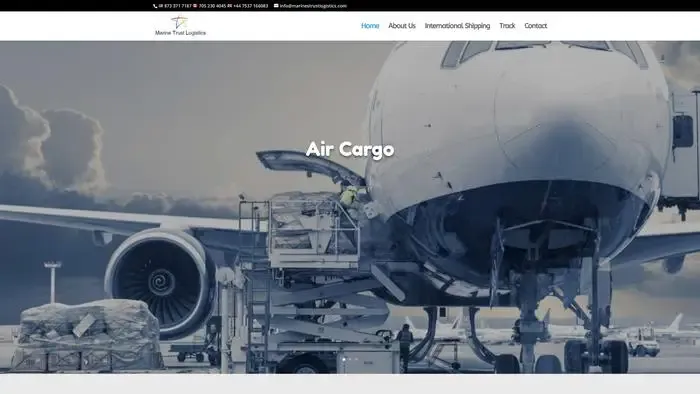Select the second slider dot indicator
Image resolution: width=700 pixels, height=394 pixels.
click(350, 359)
